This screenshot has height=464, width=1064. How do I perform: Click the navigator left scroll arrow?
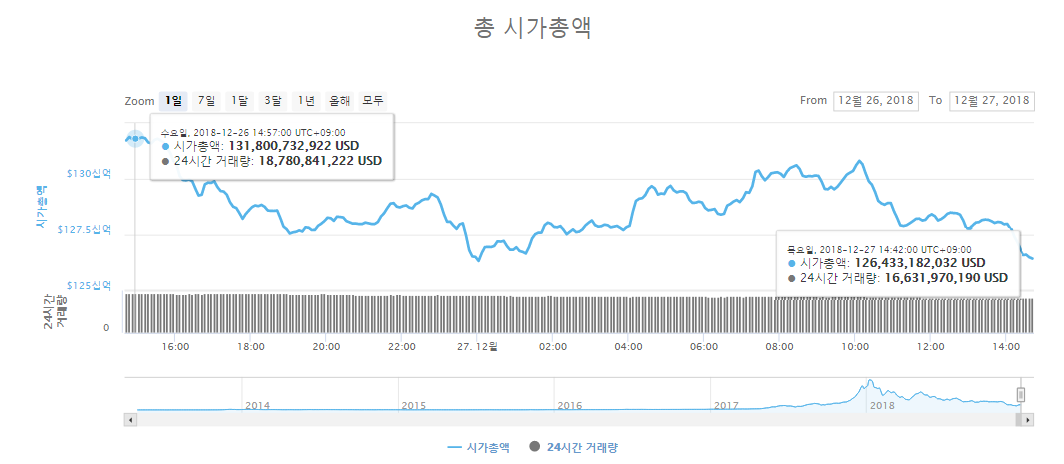[128, 421]
